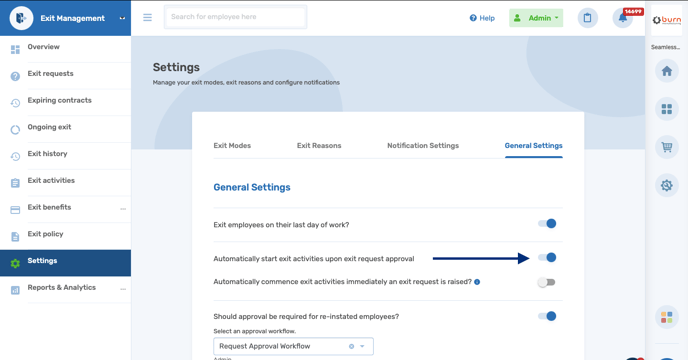The height and width of the screenshot is (360, 688).
Task: Go to home icon in right sidebar
Action: pos(667,71)
